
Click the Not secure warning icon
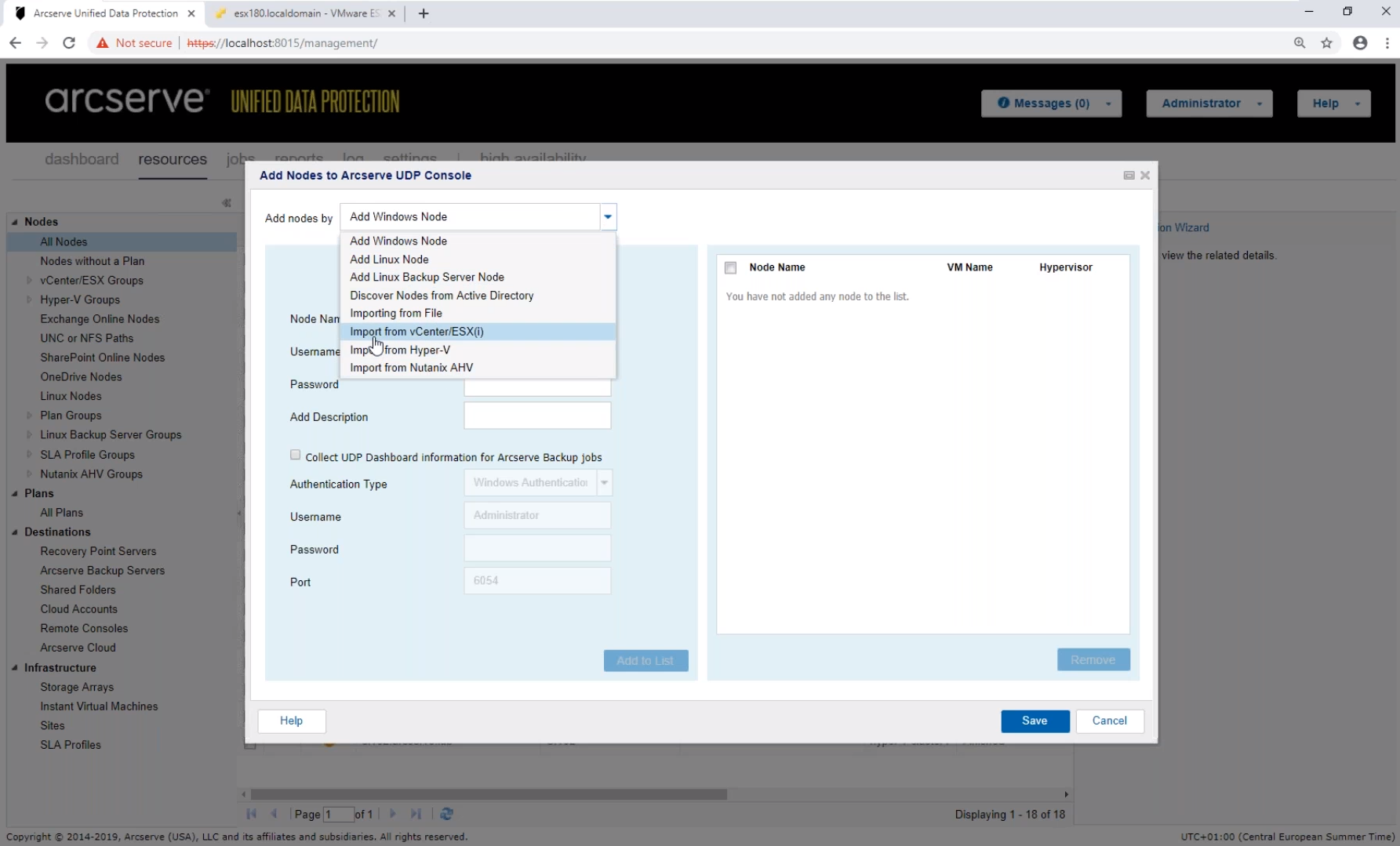(x=103, y=43)
